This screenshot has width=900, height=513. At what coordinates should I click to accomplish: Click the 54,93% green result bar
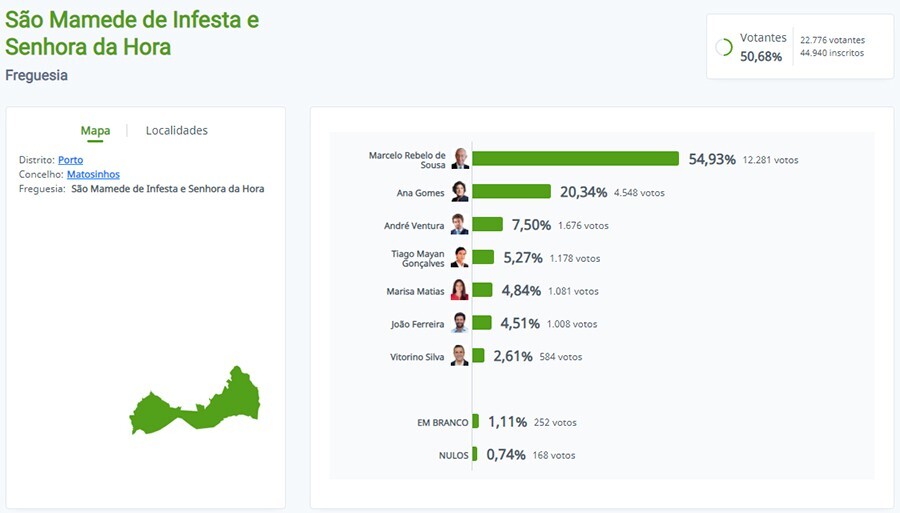click(575, 159)
